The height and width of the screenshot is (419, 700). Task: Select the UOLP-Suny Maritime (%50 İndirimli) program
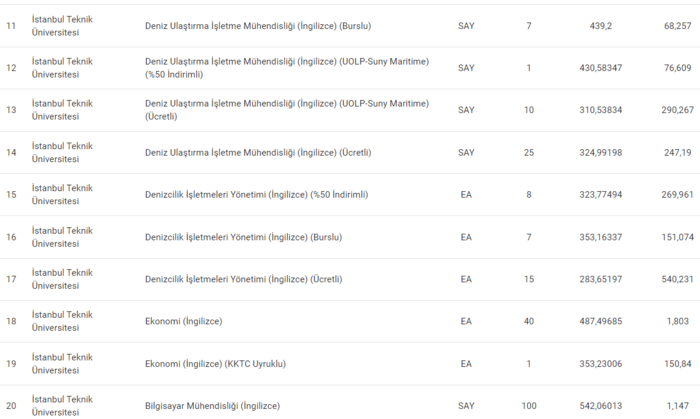point(287,68)
